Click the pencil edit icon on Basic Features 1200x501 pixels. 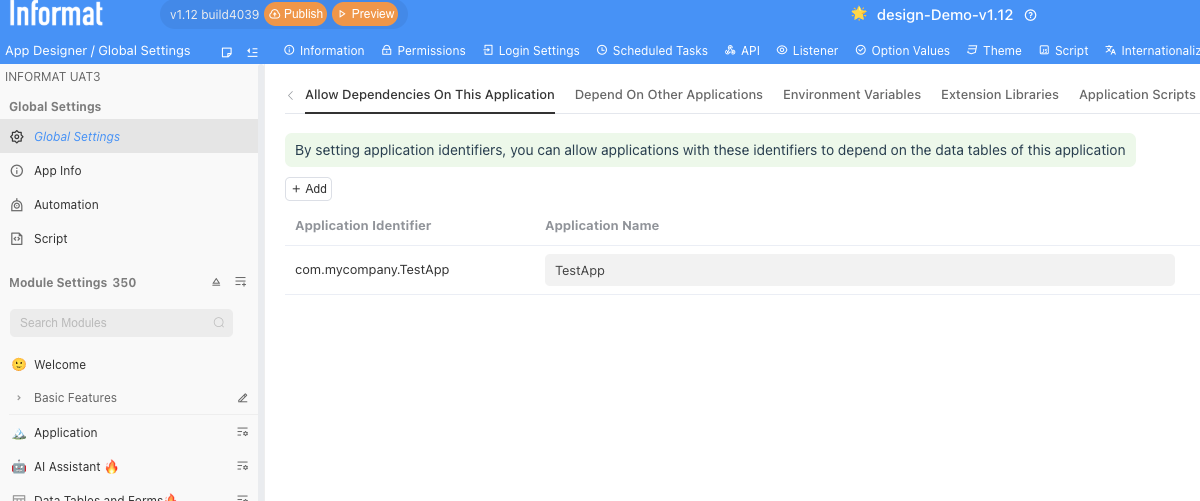242,398
